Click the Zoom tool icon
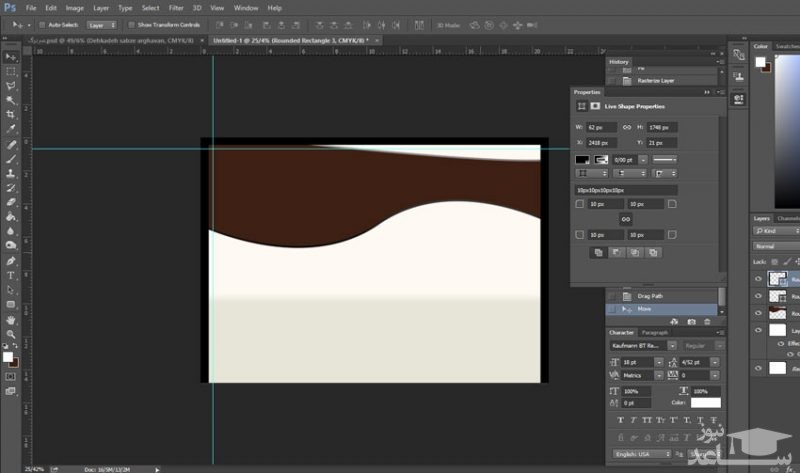Screen dimensions: 800x473 point(10,334)
